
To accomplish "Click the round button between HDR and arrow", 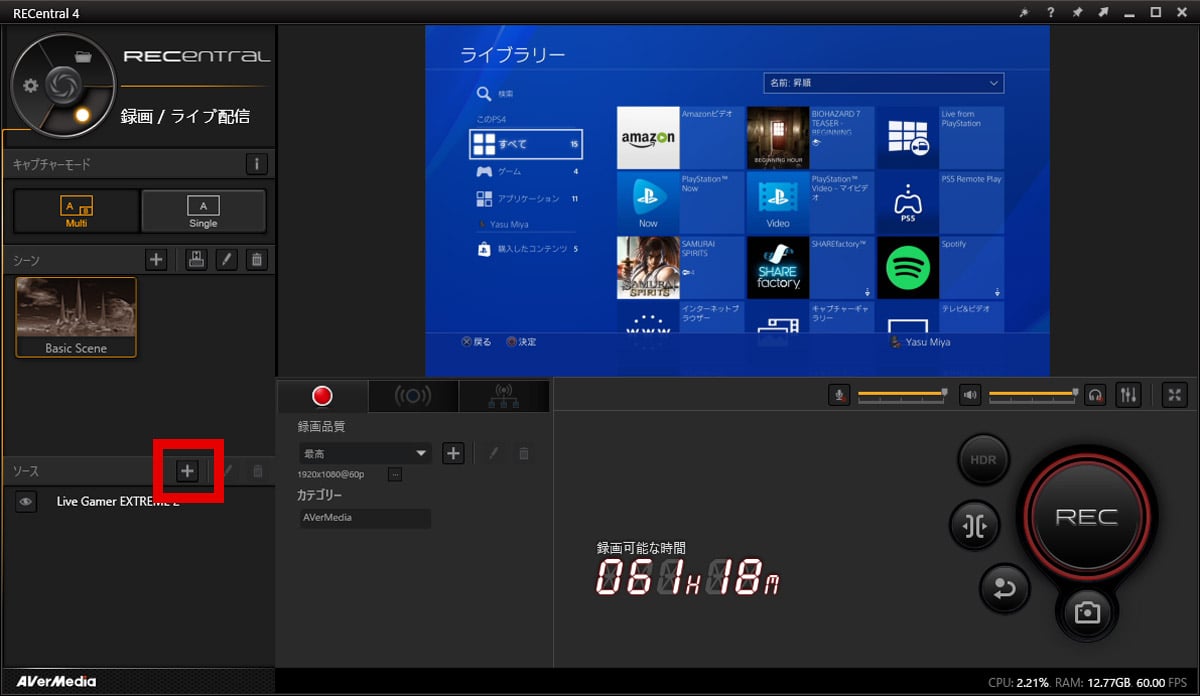I will click(x=973, y=527).
